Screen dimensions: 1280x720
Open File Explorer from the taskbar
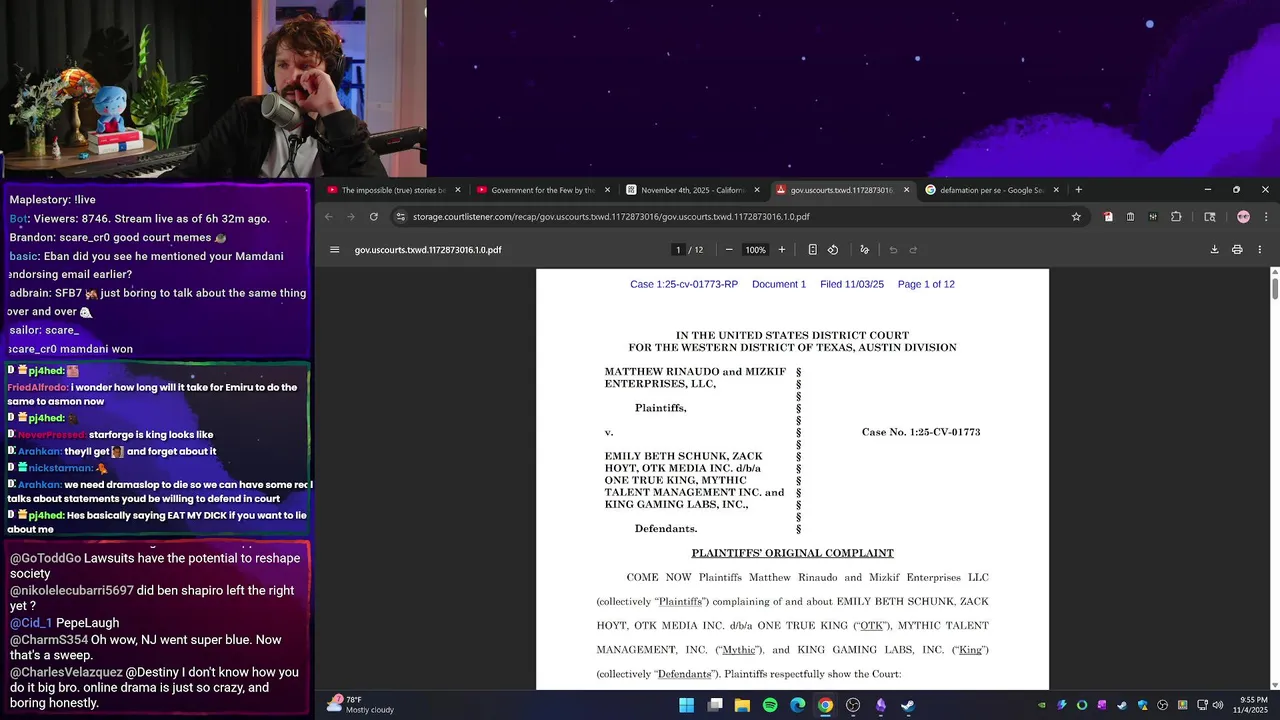pyautogui.click(x=742, y=705)
